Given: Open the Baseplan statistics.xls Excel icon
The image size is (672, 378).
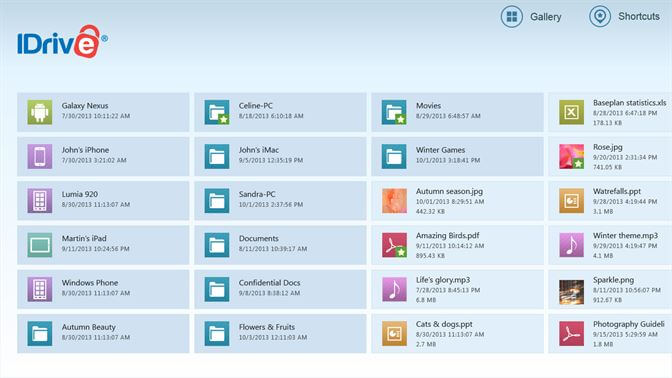Looking at the screenshot, I should click(x=571, y=112).
